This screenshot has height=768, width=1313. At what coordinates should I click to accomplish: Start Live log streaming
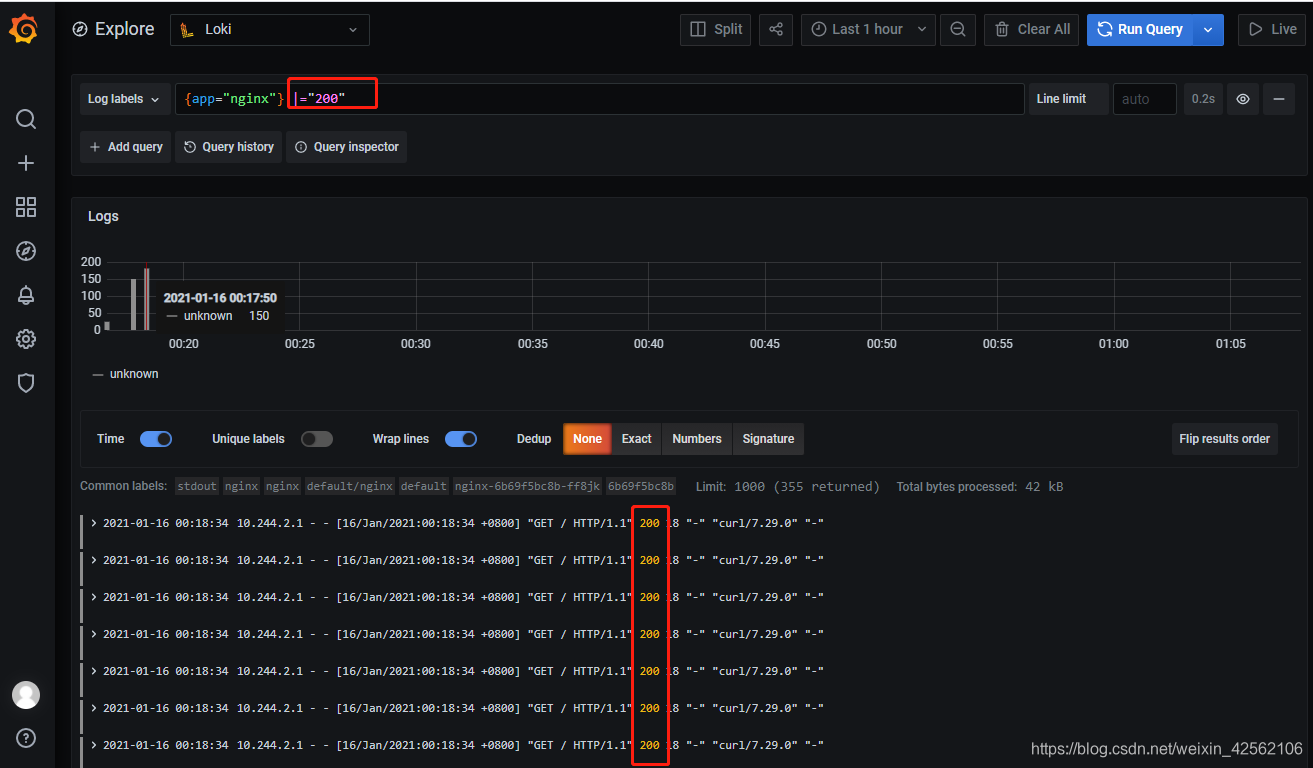[x=1272, y=30]
